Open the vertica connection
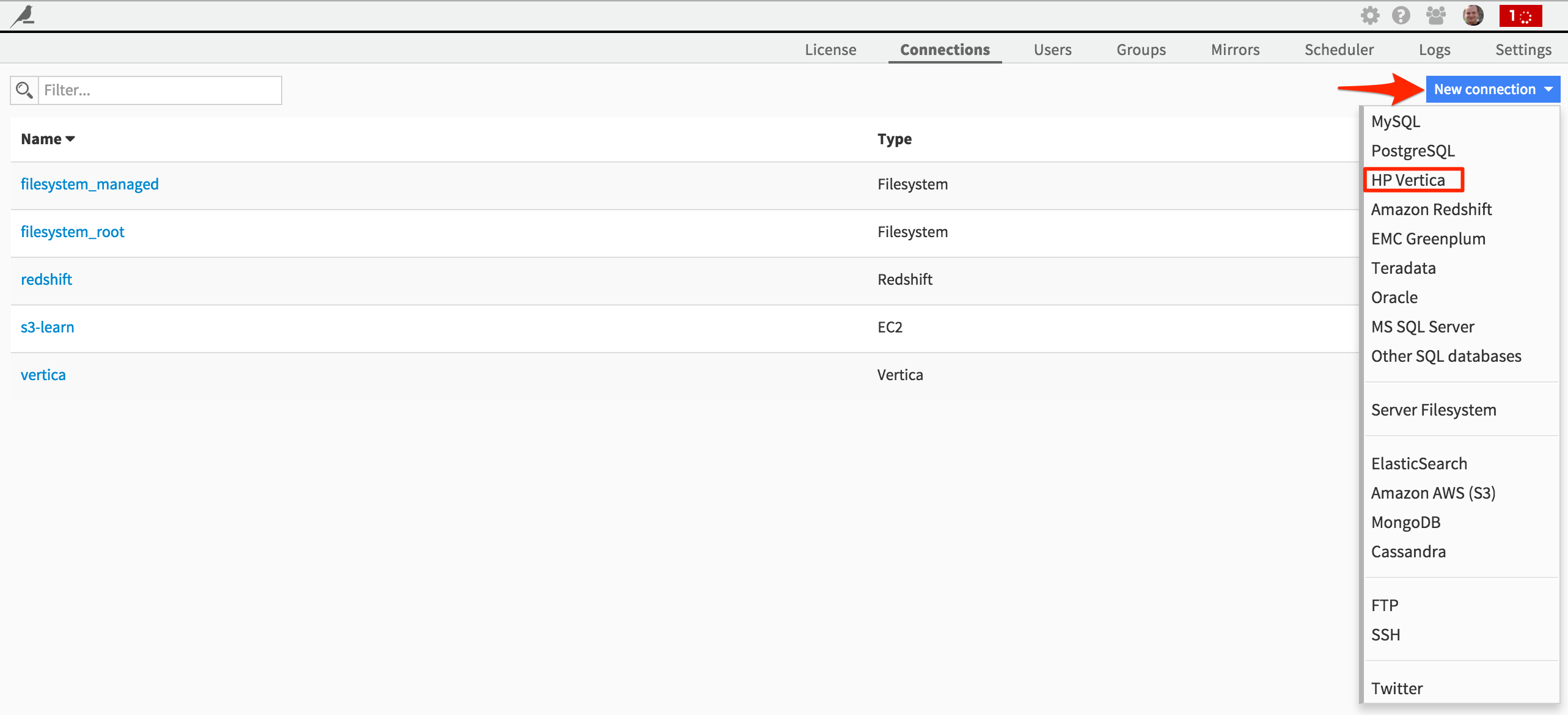Image resolution: width=1568 pixels, height=715 pixels. [43, 375]
